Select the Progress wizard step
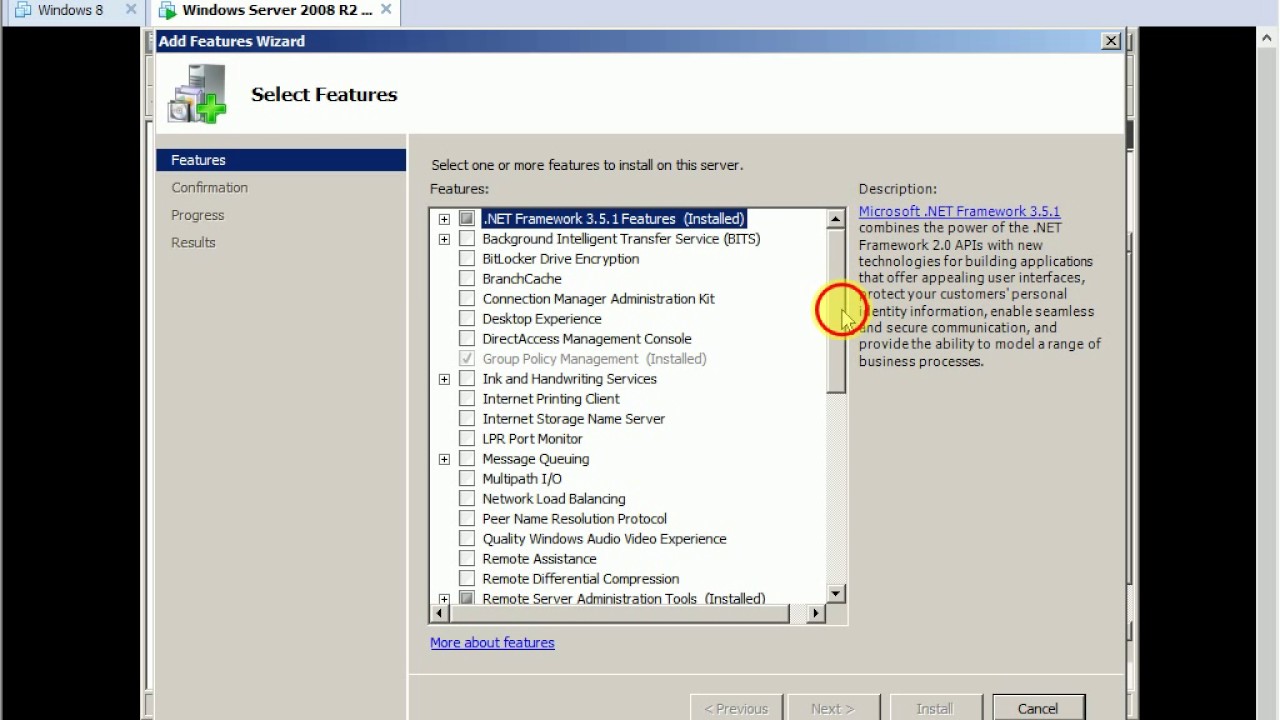The image size is (1280, 720). pos(197,215)
